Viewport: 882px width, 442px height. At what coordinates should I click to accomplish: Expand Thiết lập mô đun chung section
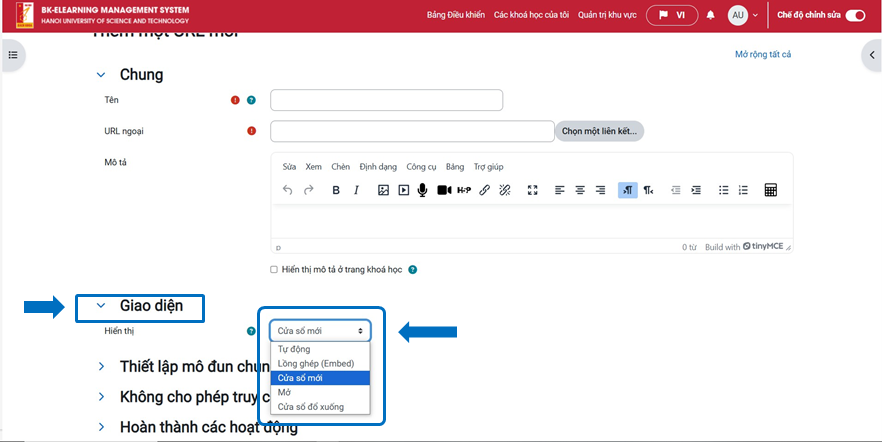[101, 367]
